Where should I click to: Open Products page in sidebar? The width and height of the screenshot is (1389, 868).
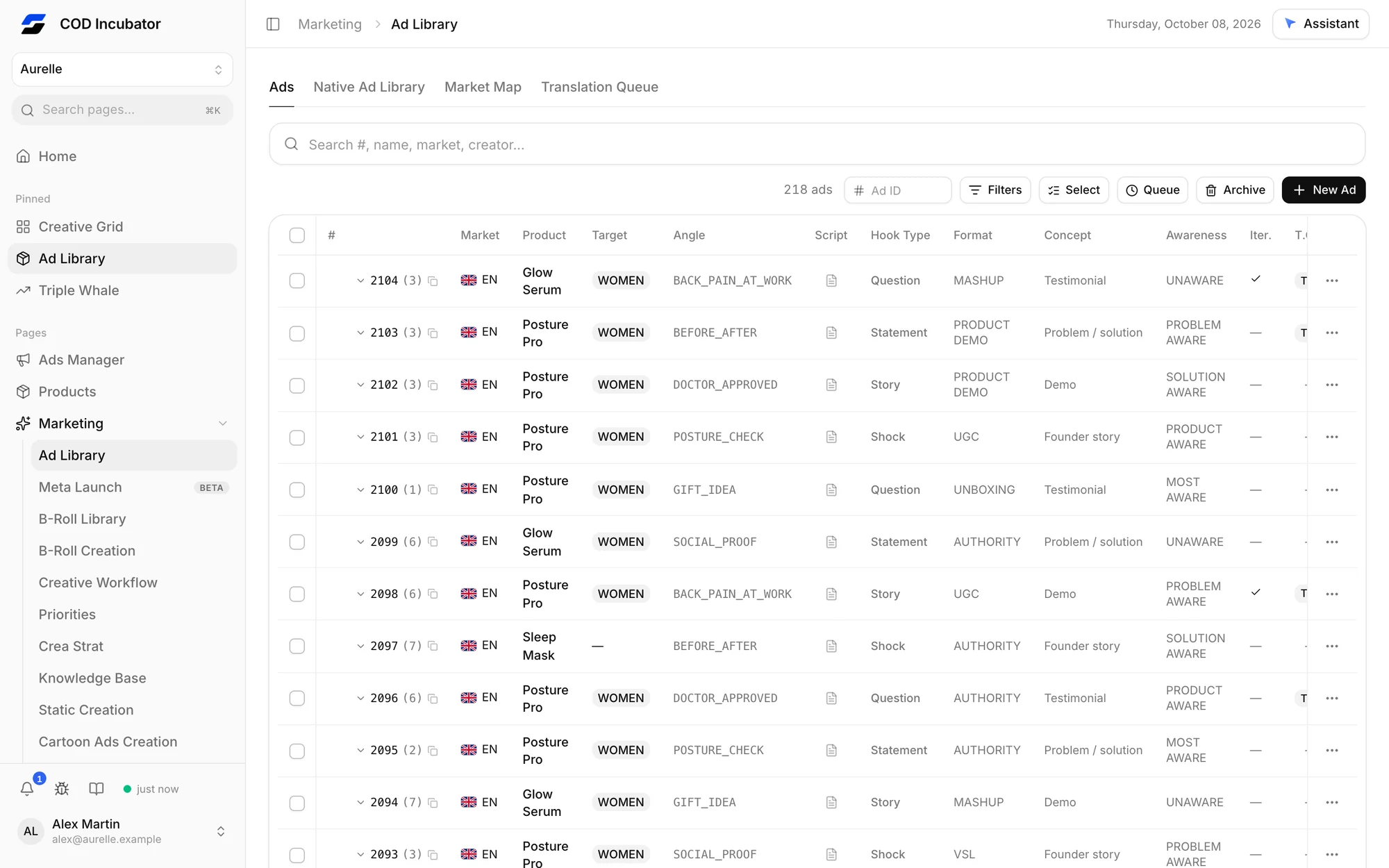pyautogui.click(x=122, y=392)
